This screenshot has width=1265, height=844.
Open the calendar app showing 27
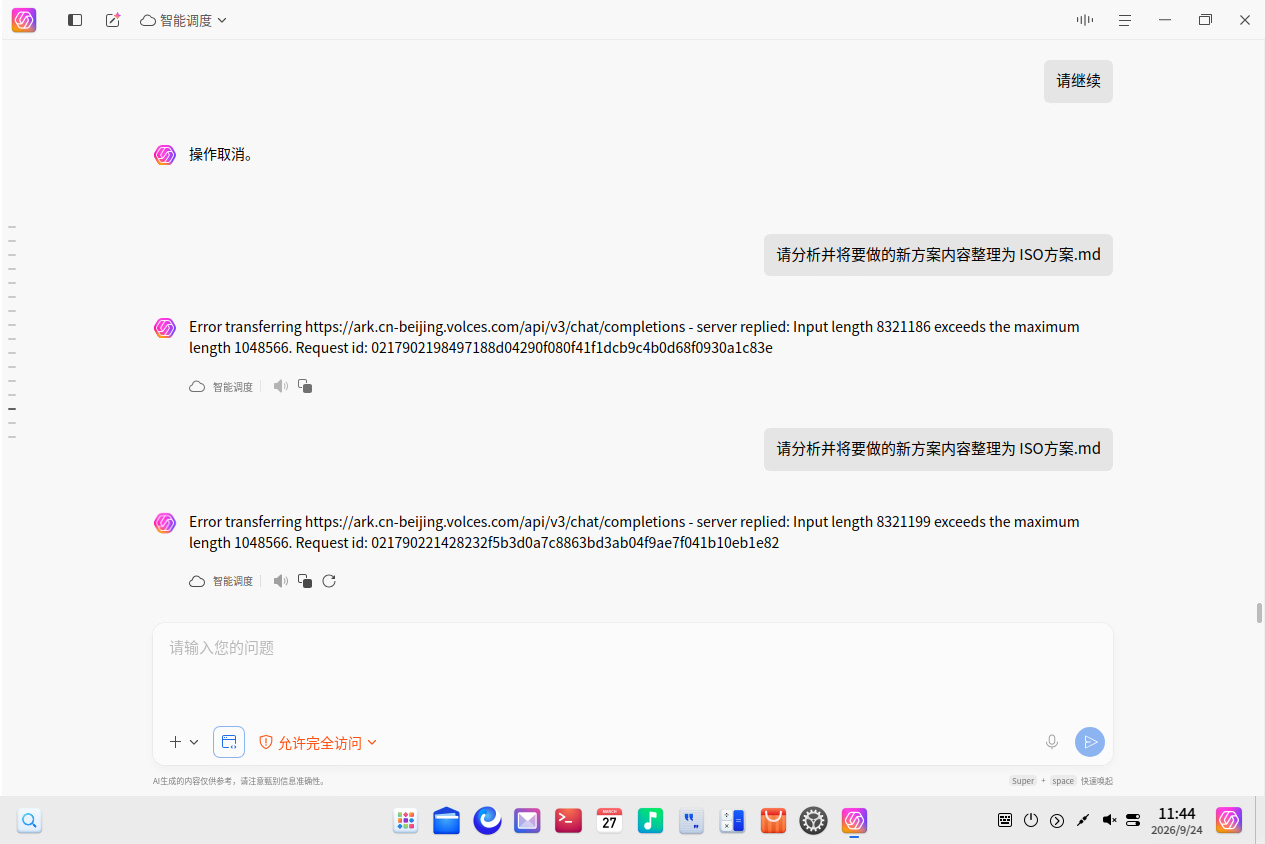[610, 821]
